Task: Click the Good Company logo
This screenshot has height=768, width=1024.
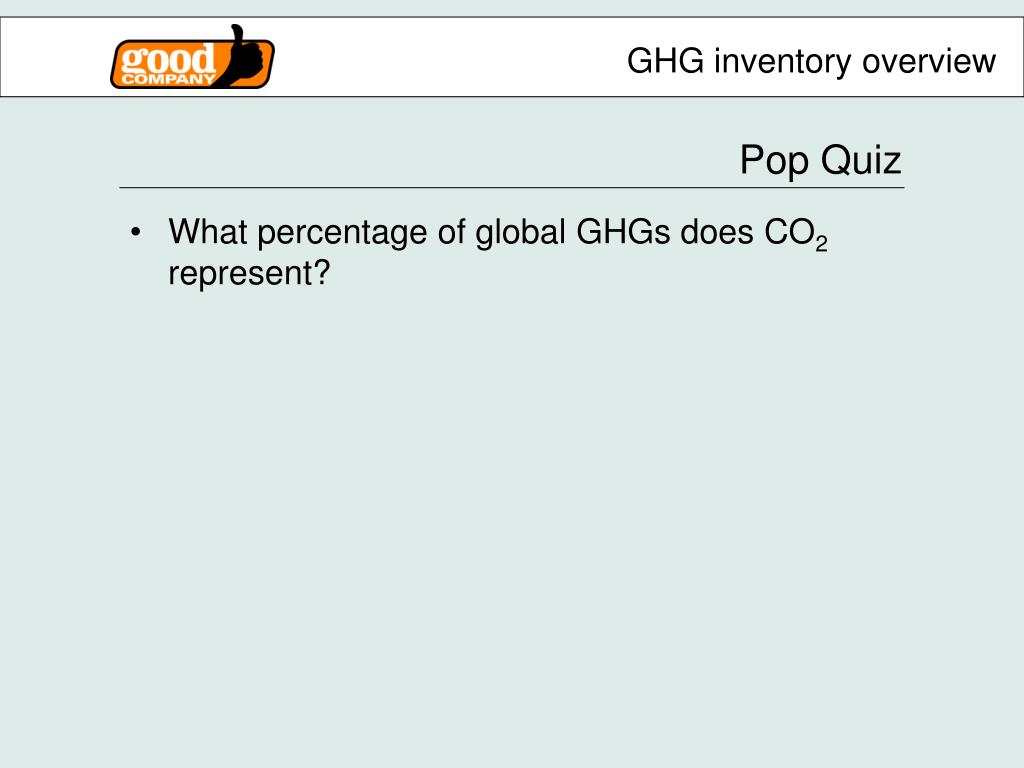Action: tap(192, 57)
